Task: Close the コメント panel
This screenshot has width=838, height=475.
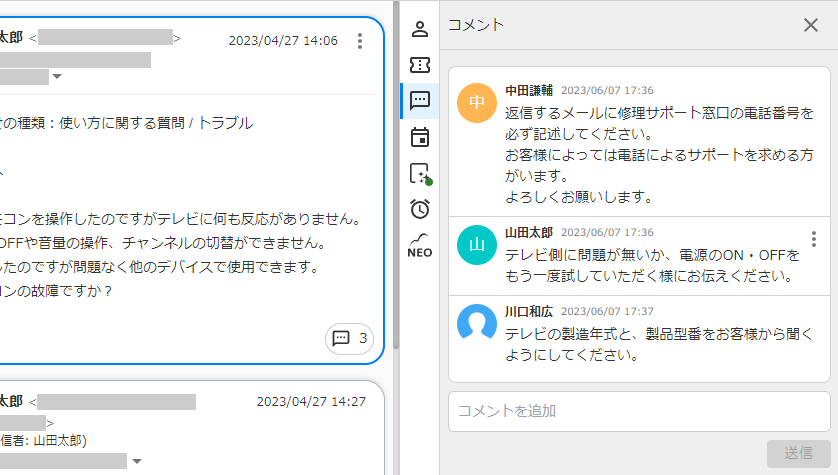Action: [x=810, y=25]
